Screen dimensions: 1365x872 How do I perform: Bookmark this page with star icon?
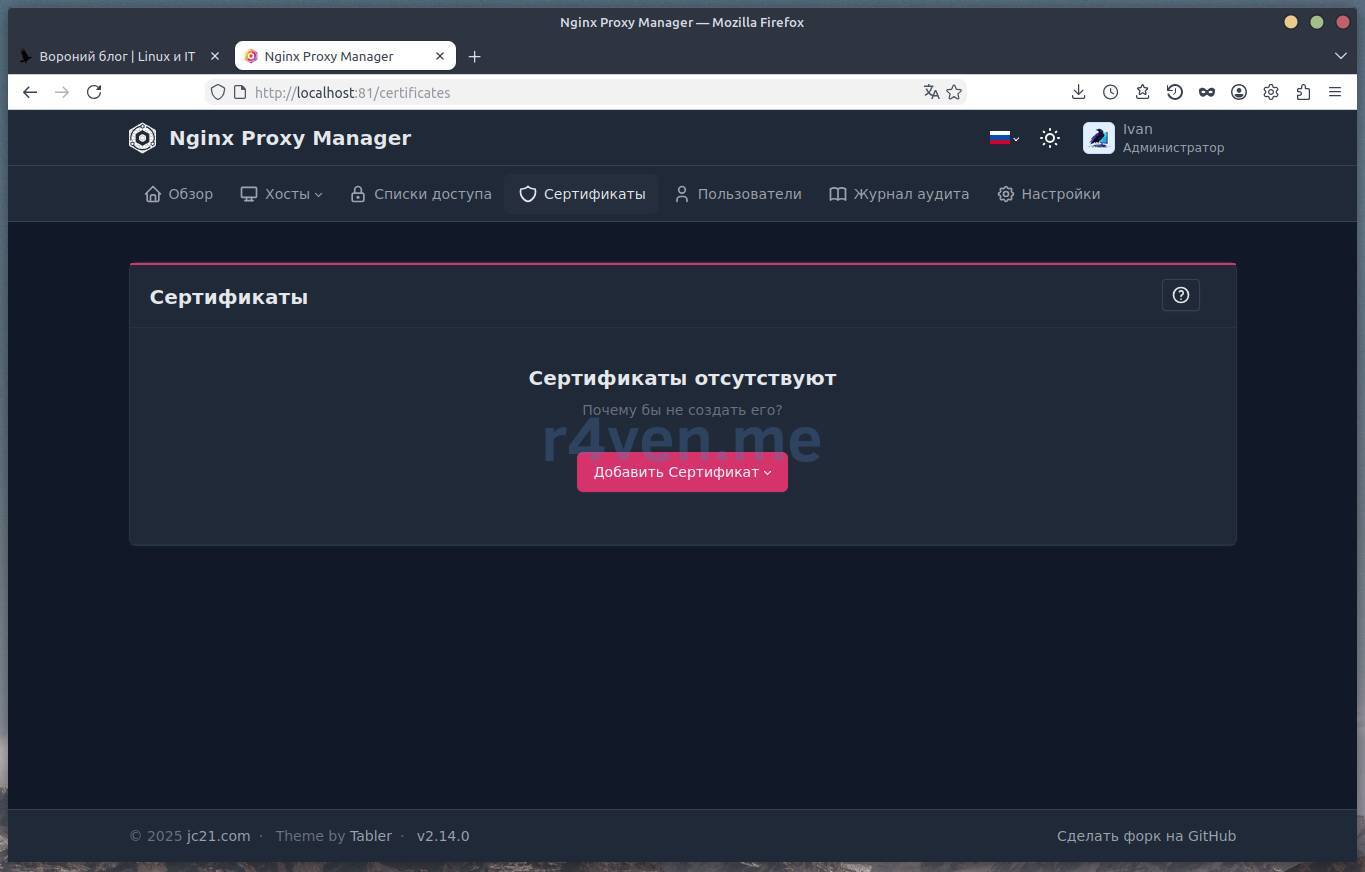954,92
